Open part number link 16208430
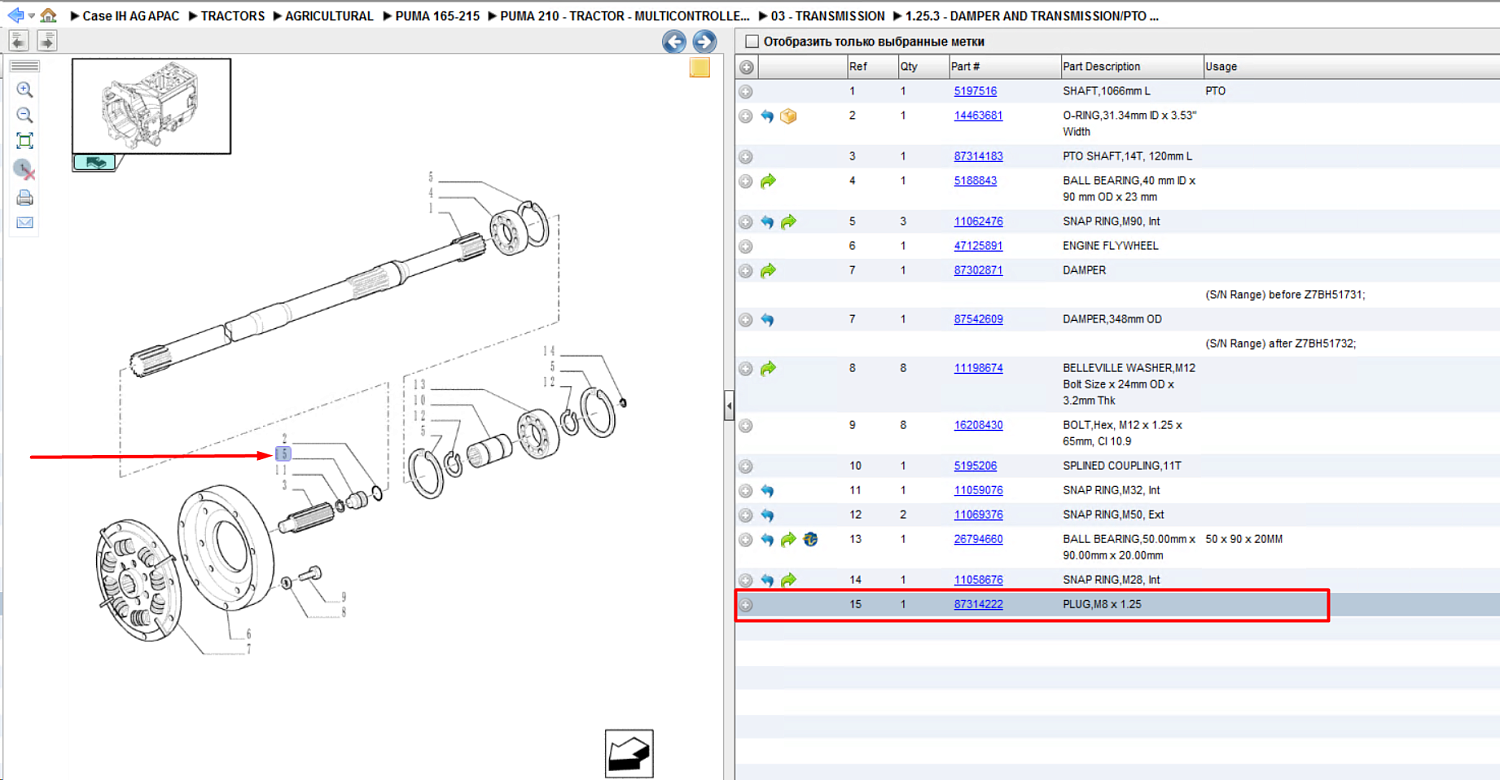The image size is (1500, 780). click(x=978, y=425)
